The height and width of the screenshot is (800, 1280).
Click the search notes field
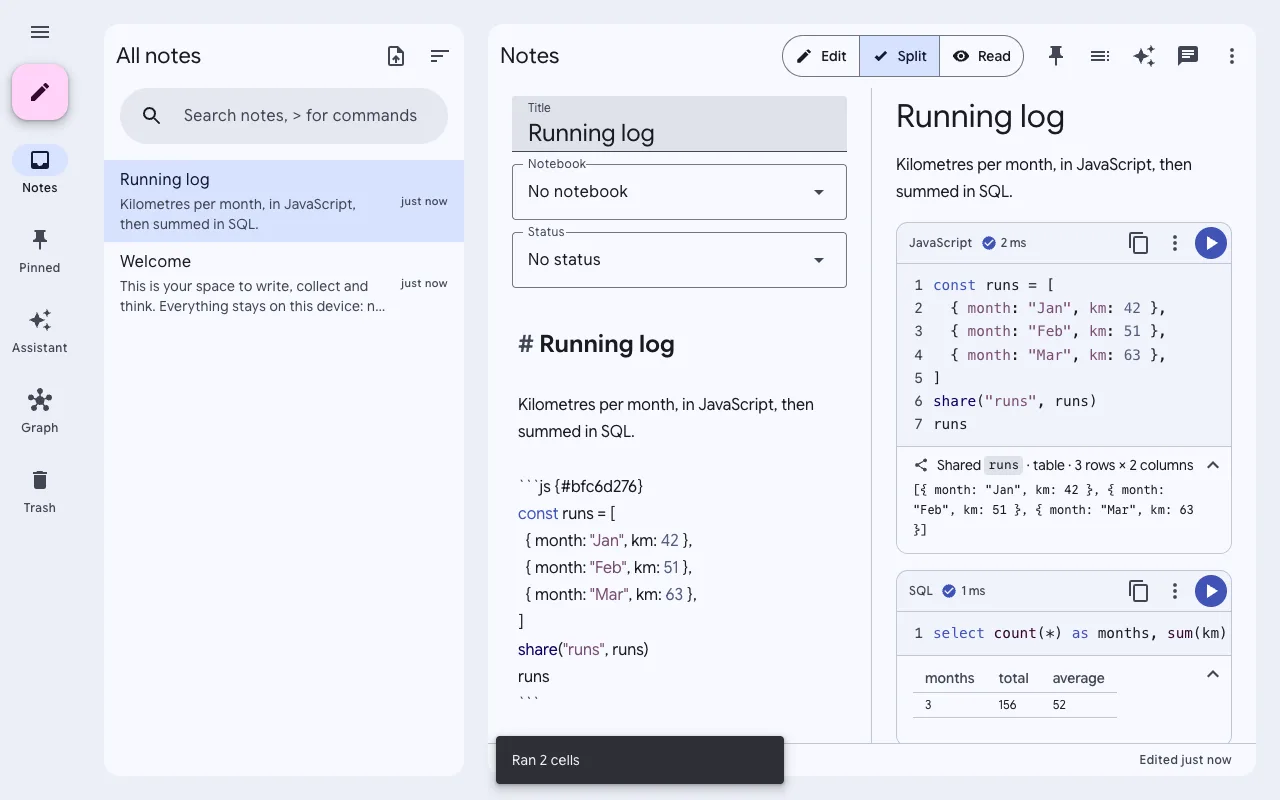(x=284, y=116)
